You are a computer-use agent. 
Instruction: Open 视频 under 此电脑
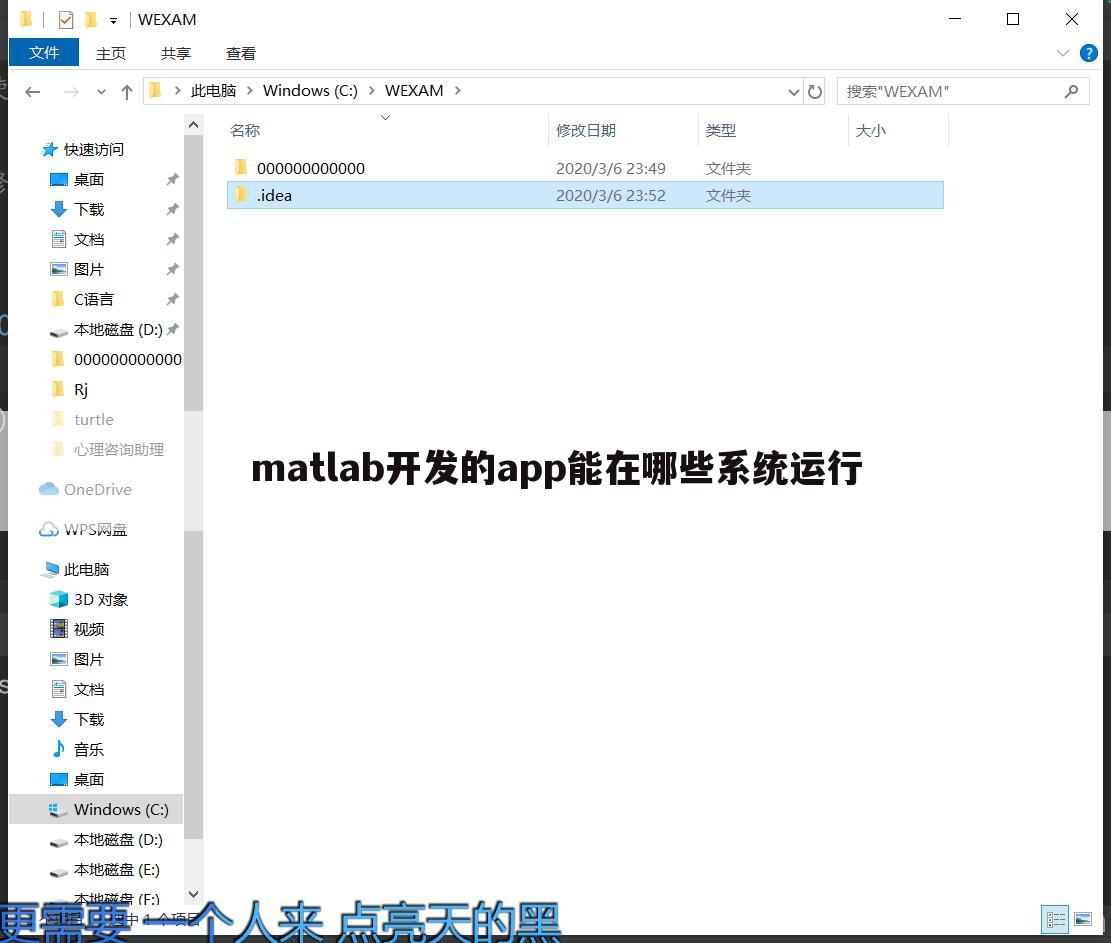pos(89,630)
